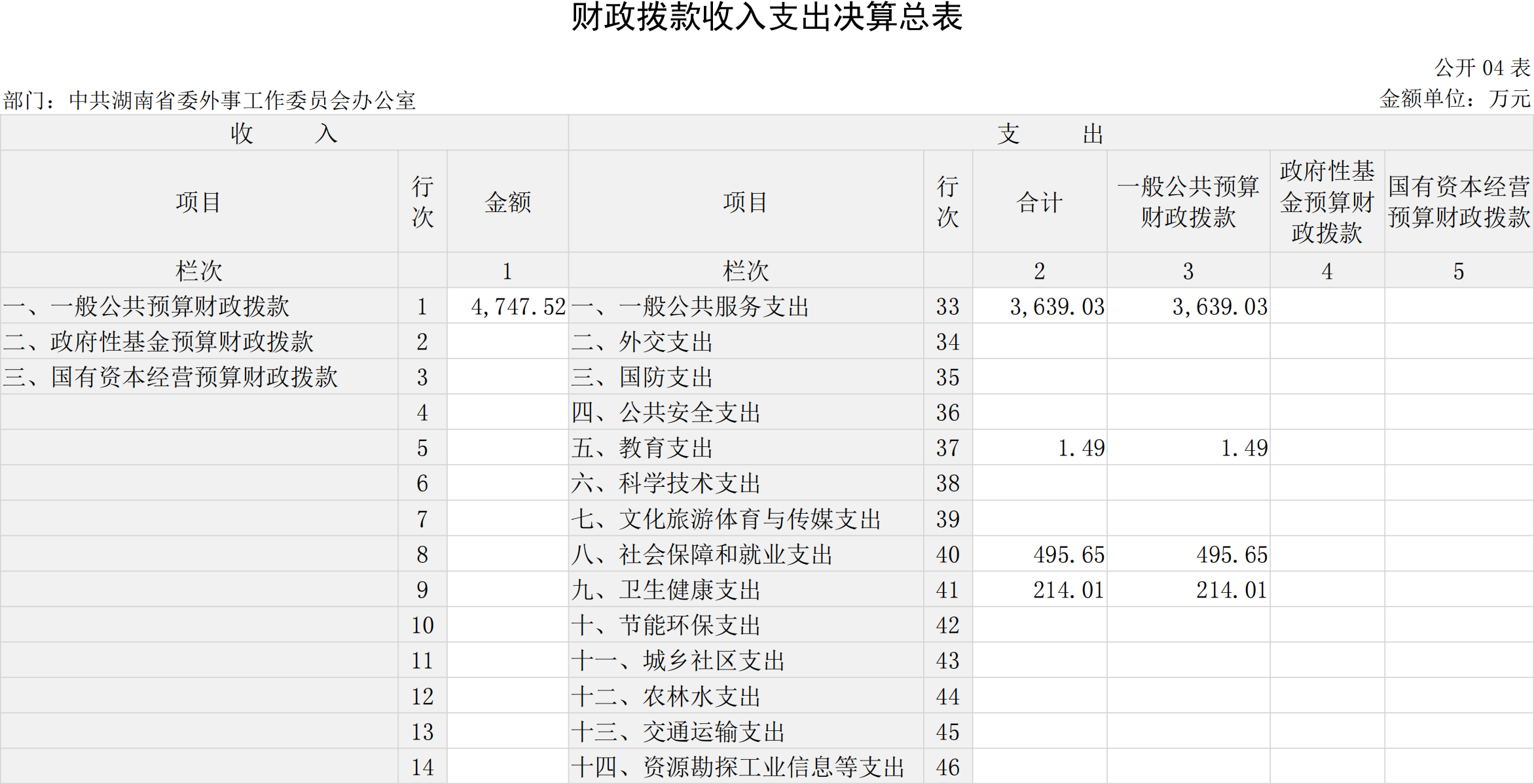Select the cell 八、社会保障和就业支出
Viewport: 1534px width, 784px height.
[746, 554]
